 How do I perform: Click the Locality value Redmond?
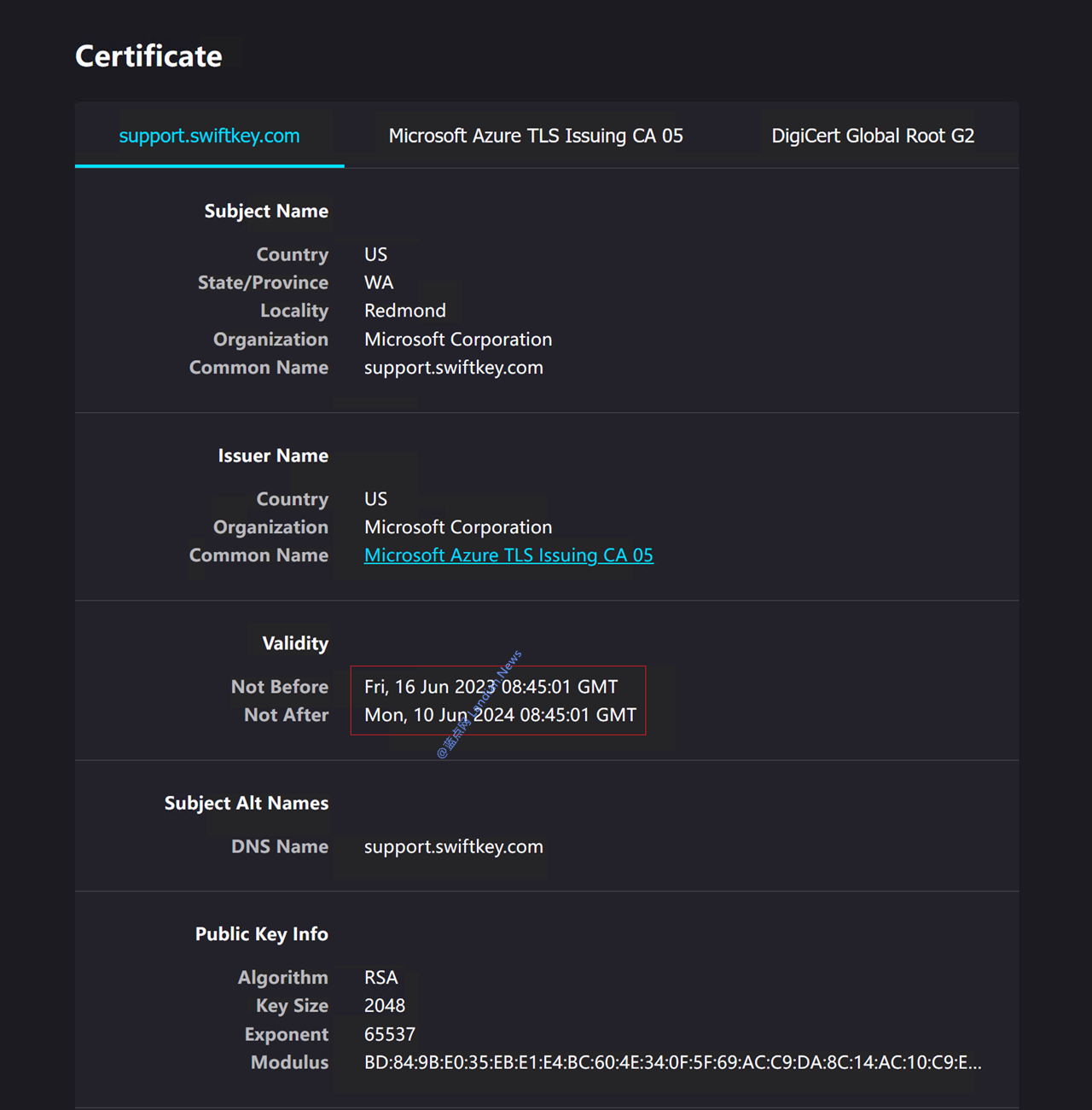[405, 311]
